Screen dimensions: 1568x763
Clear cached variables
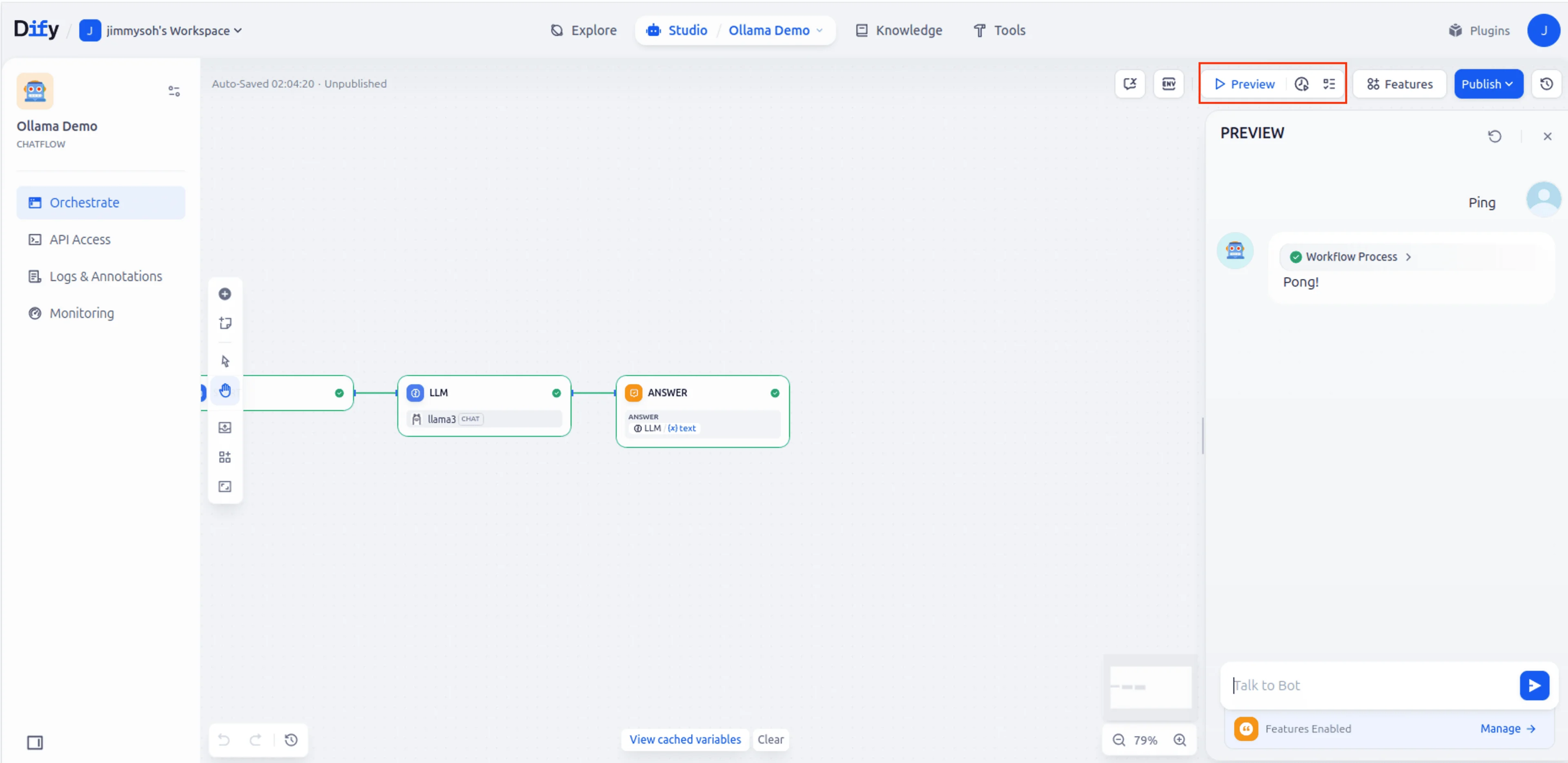tap(771, 739)
